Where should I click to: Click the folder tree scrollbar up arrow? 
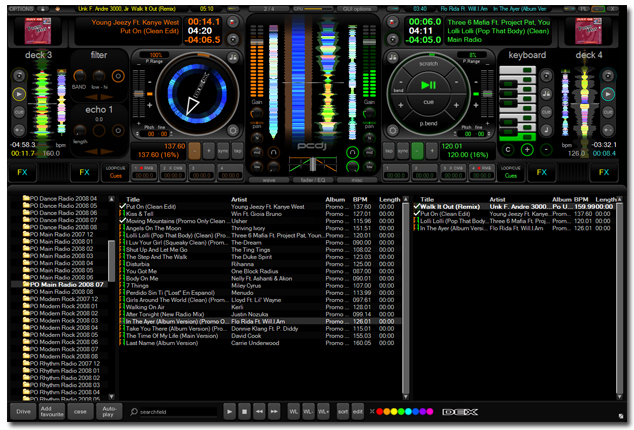(111, 199)
